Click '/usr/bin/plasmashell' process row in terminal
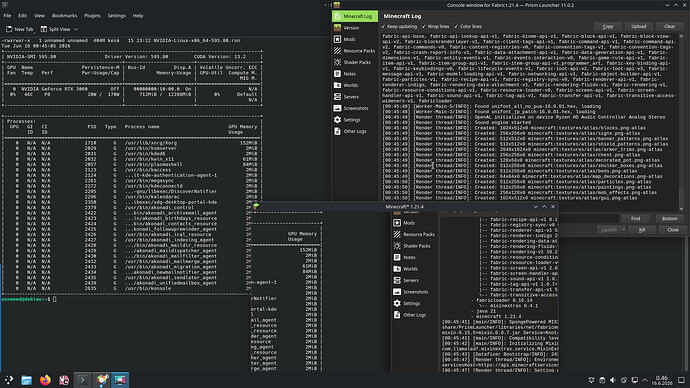 132,165
